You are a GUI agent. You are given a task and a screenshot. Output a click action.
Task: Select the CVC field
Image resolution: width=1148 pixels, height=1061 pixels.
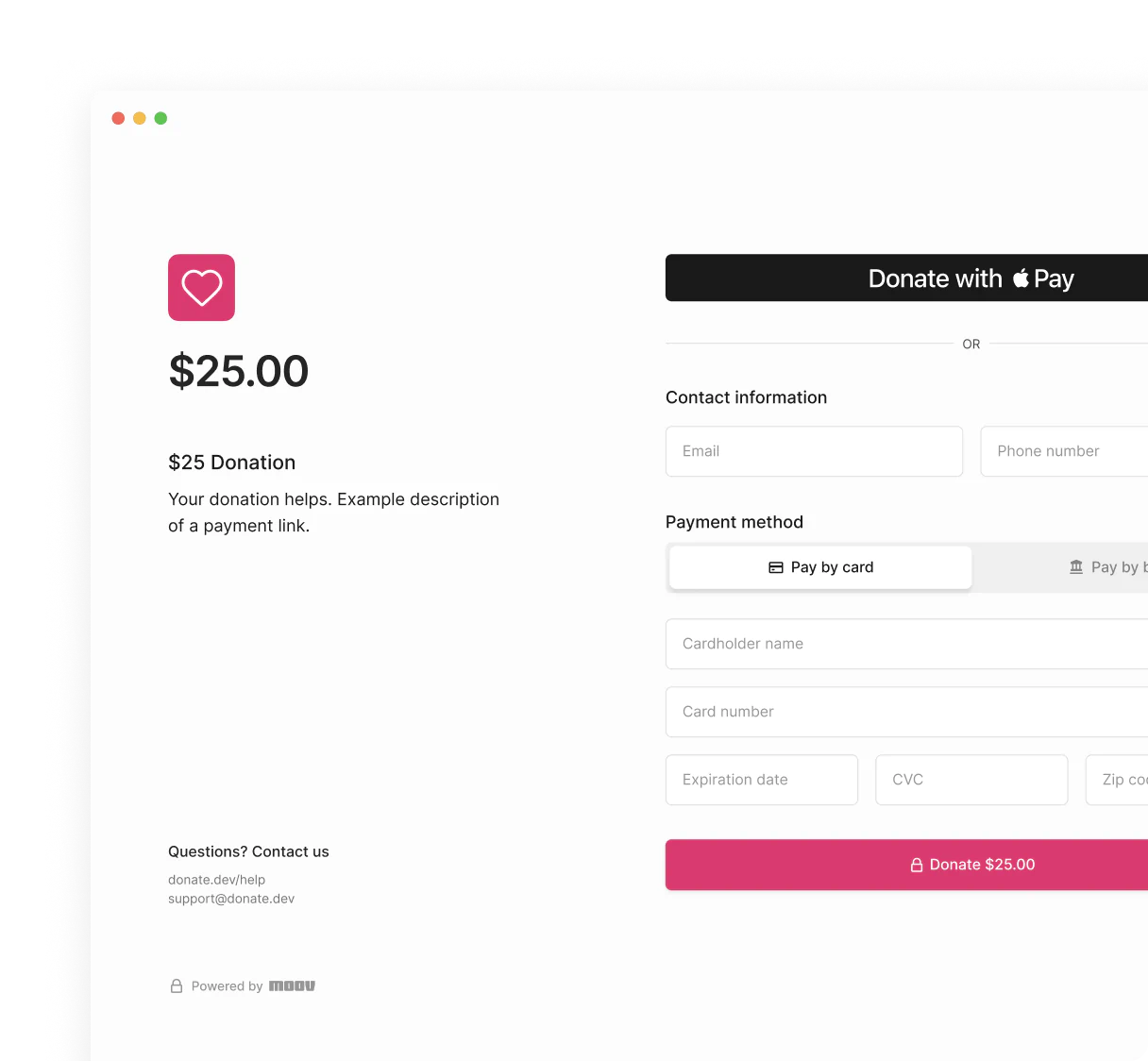(x=971, y=780)
